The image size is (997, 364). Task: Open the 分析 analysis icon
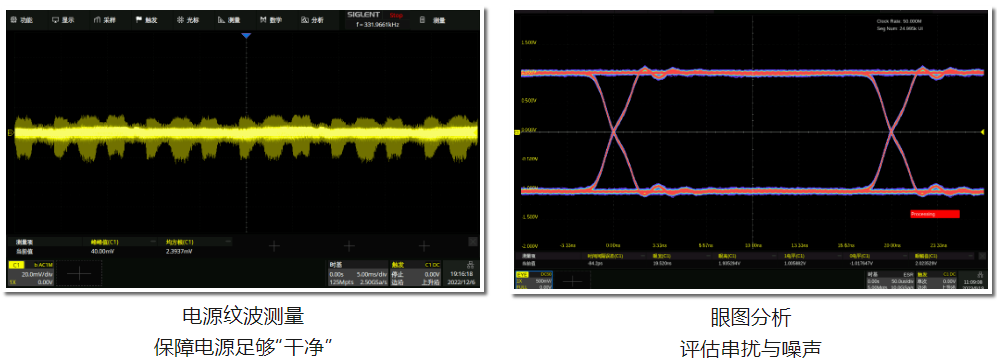pyautogui.click(x=312, y=20)
